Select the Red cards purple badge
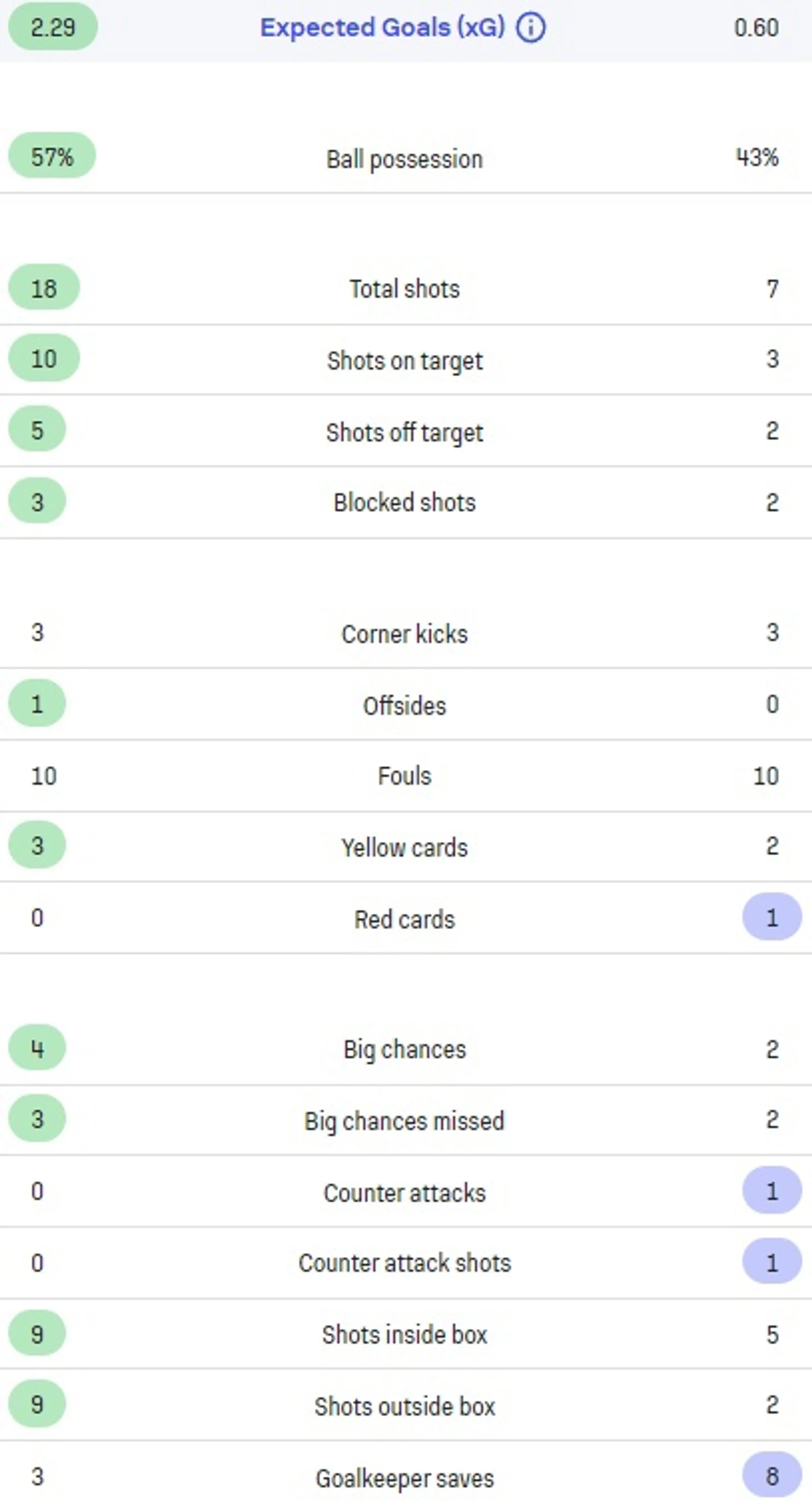812x1509 pixels. (772, 918)
